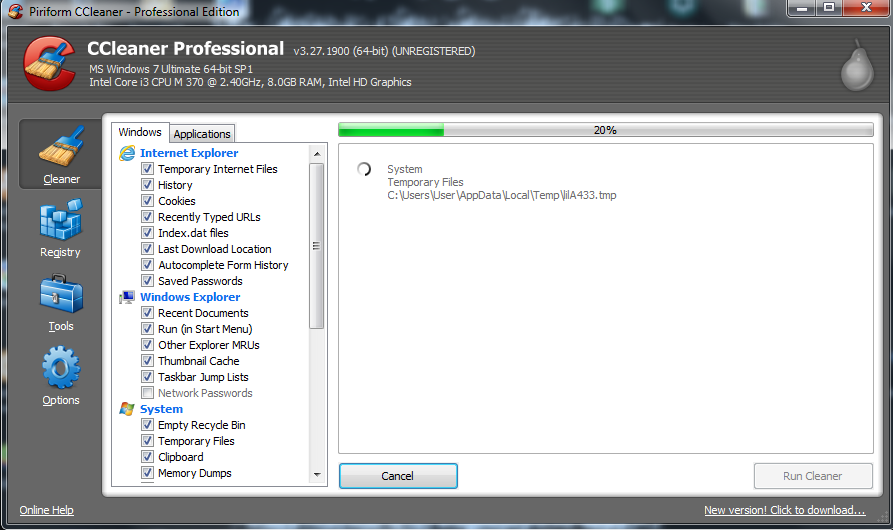The image size is (893, 530).
Task: Click the System category Windows flag icon
Action: click(x=127, y=409)
